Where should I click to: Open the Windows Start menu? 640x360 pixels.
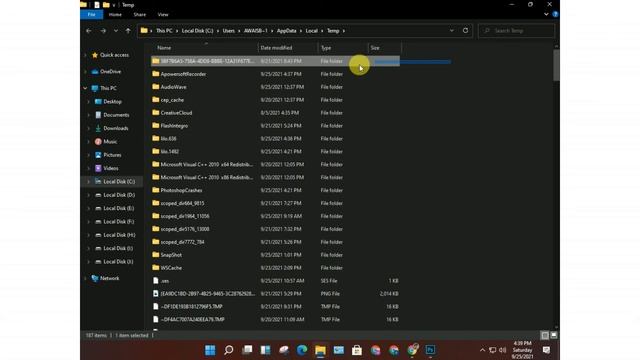[210, 350]
